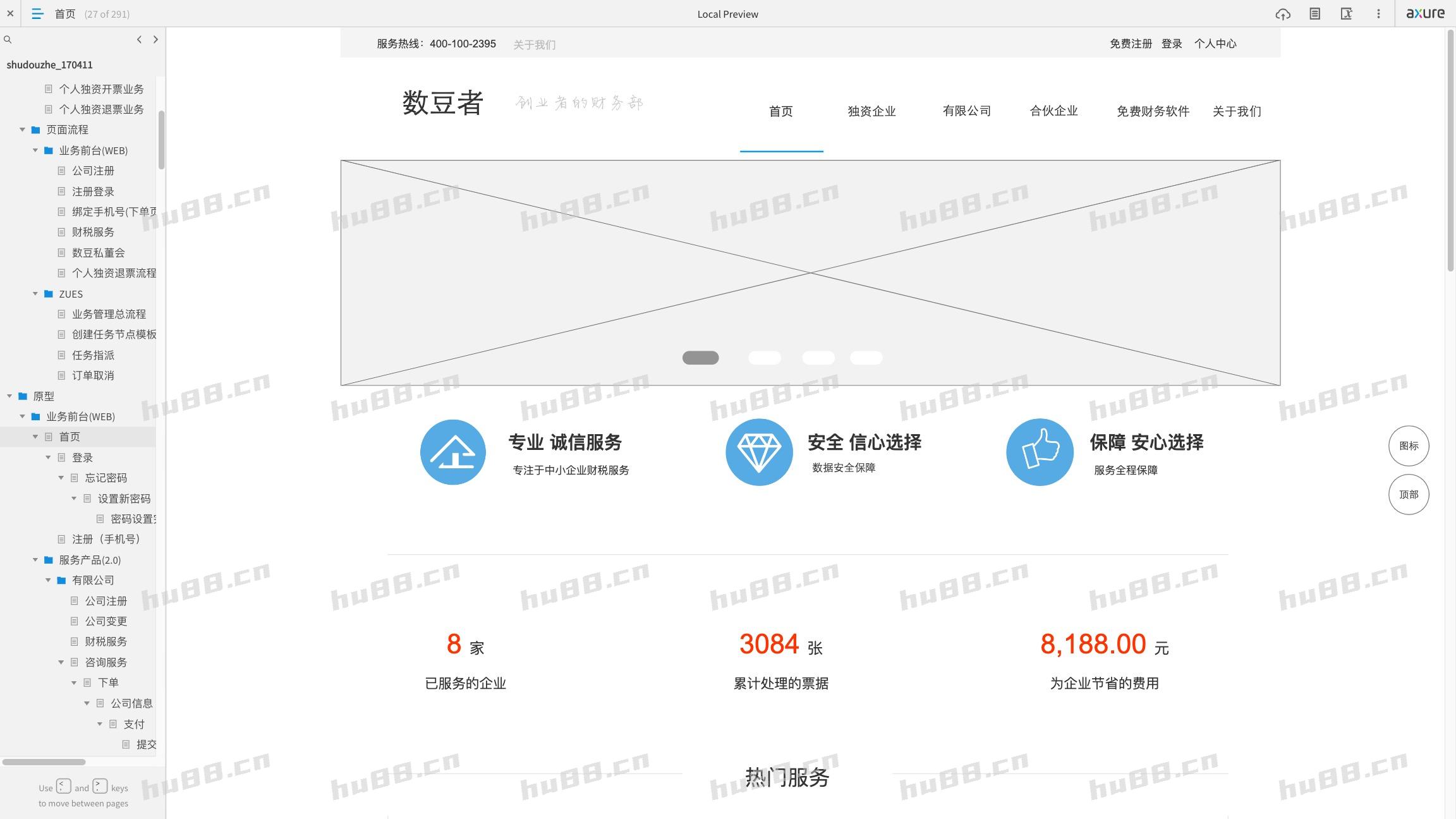Collapse the 服务产品(2.0) folder
This screenshot has height=819, width=1456.
click(35, 560)
